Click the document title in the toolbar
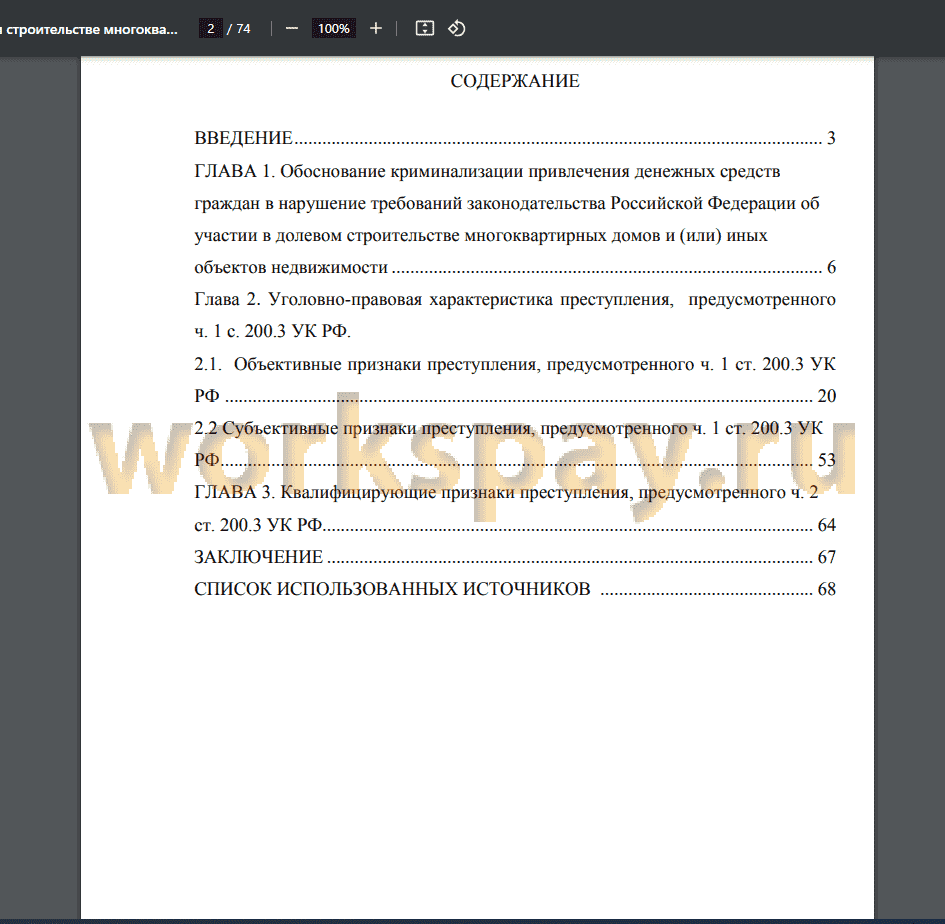The height and width of the screenshot is (924, 945). [x=89, y=29]
